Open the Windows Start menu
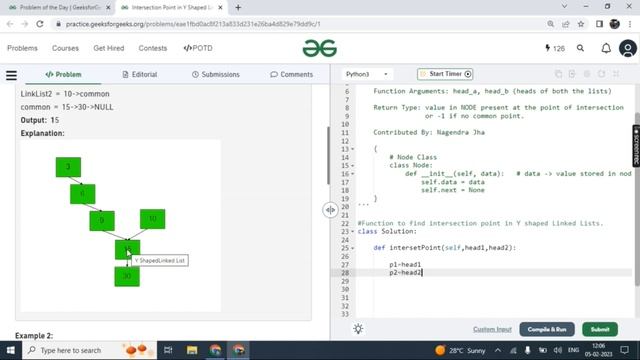Image resolution: width=640 pixels, height=360 pixels. coord(11,350)
